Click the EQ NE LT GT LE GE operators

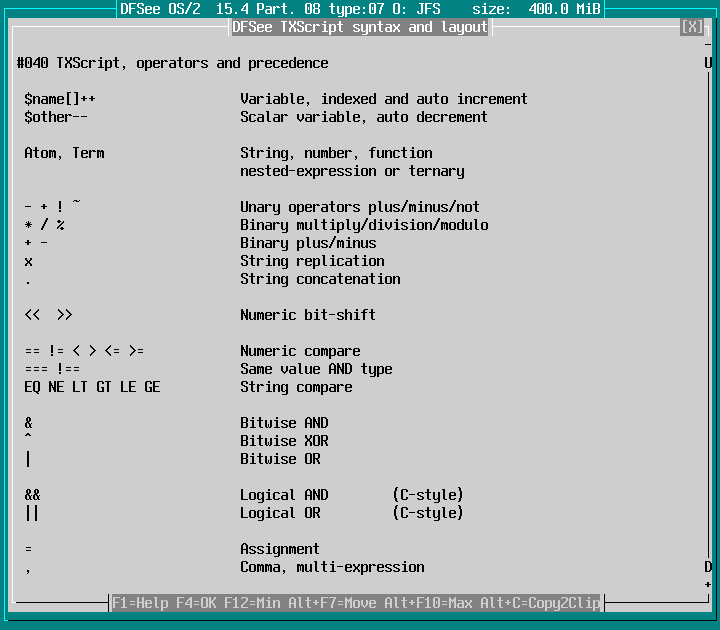coord(92,387)
